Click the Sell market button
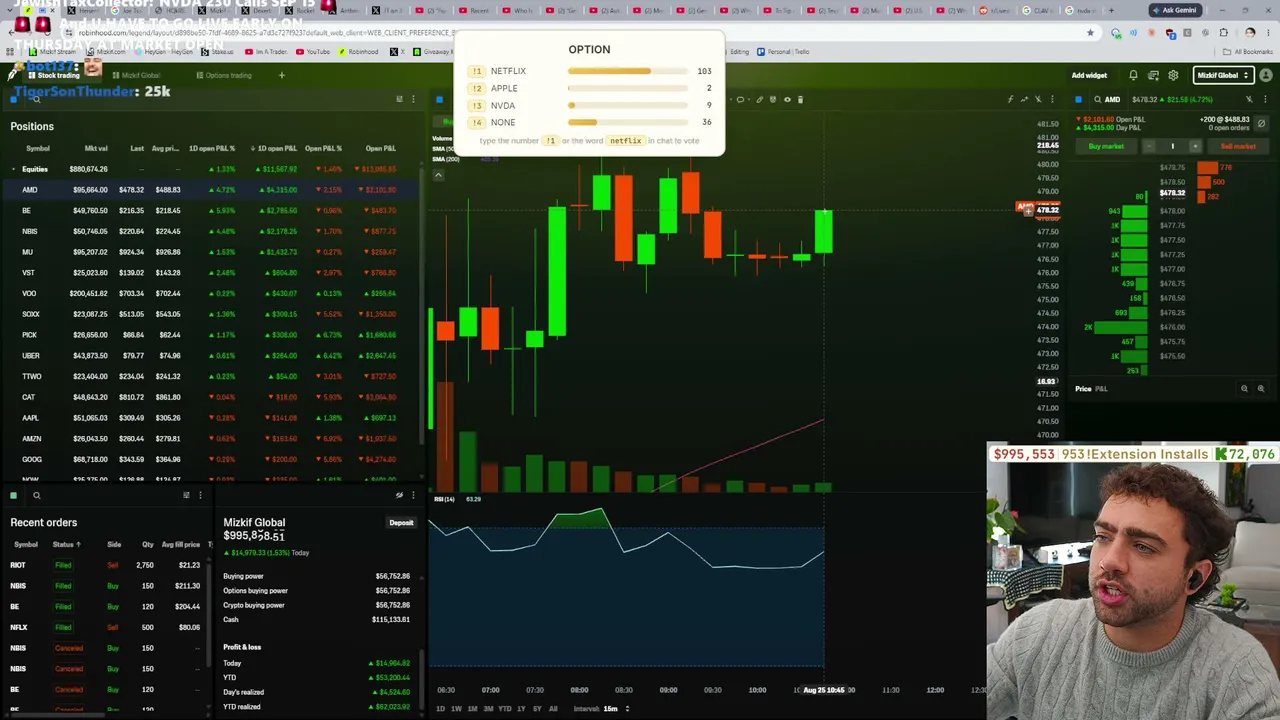 tap(1237, 146)
